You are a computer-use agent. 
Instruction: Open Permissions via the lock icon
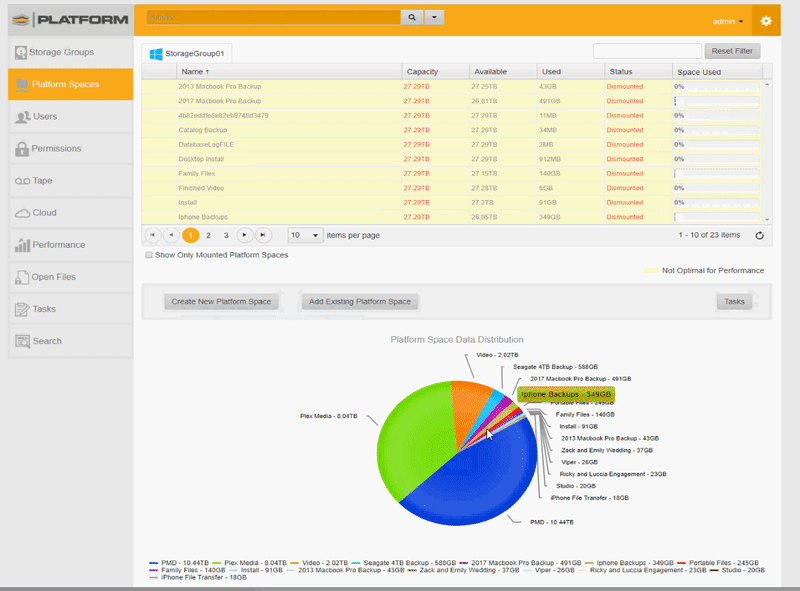tap(21, 149)
